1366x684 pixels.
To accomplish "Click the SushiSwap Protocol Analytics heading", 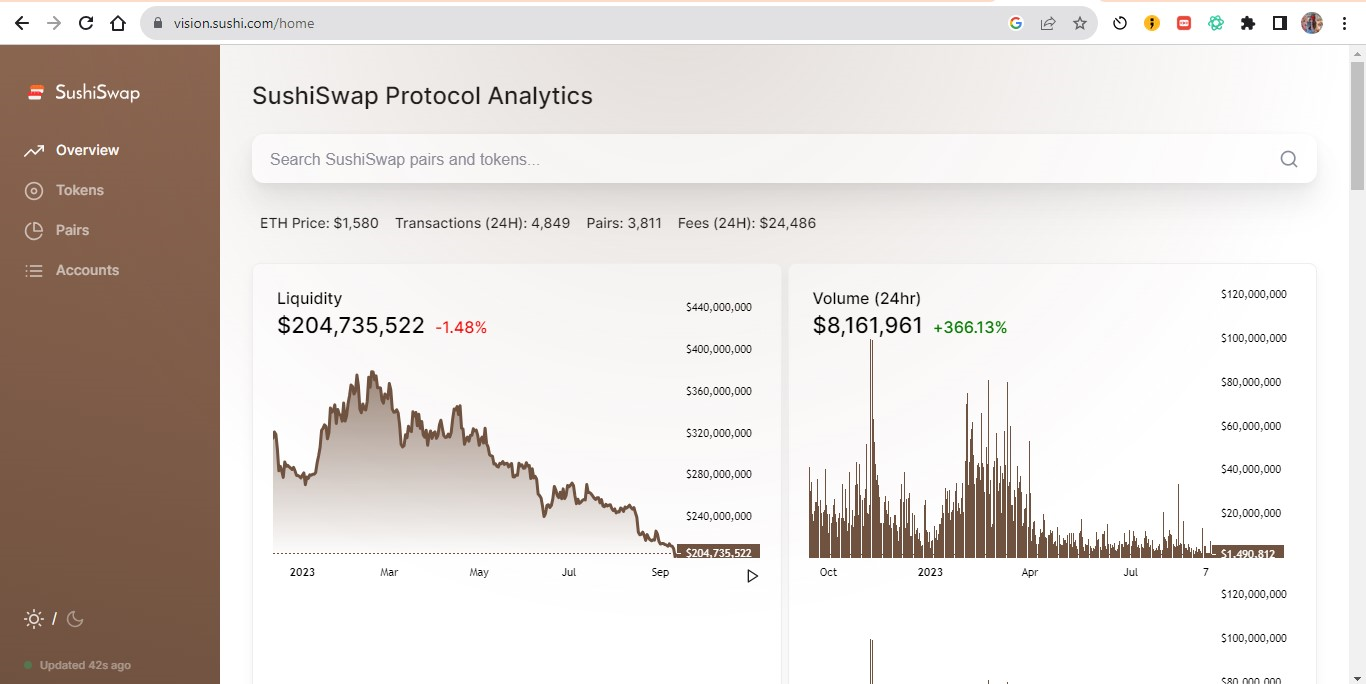I will pyautogui.click(x=422, y=96).
